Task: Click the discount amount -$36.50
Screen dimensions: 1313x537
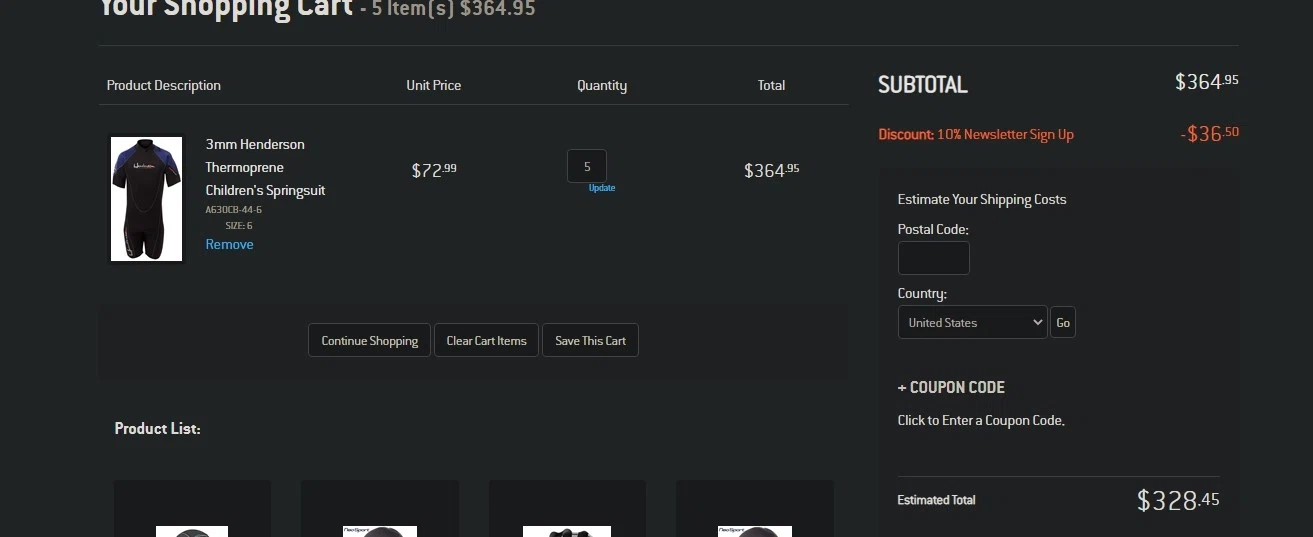Action: coord(1209,133)
